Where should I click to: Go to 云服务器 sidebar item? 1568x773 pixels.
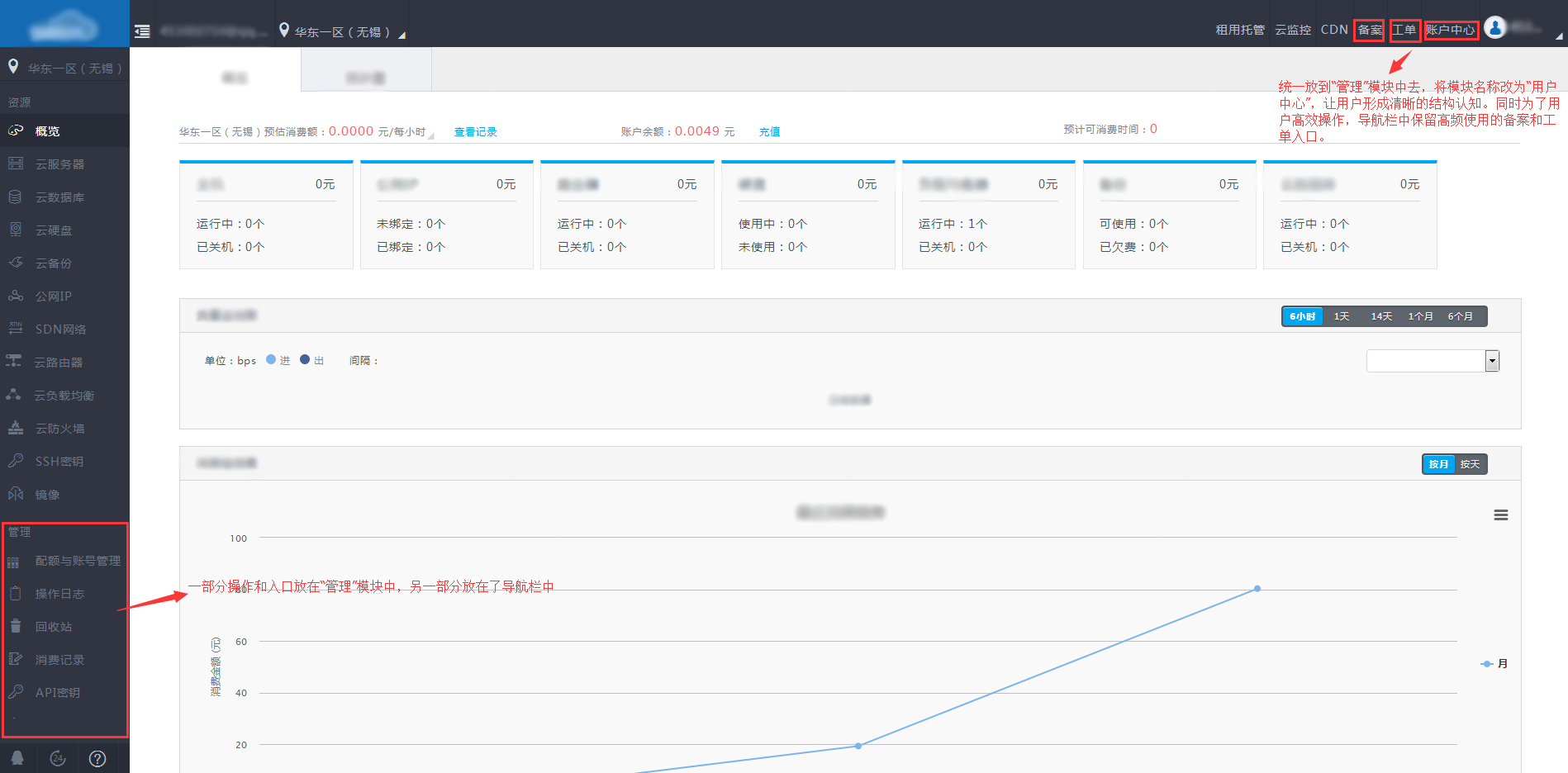click(x=64, y=164)
